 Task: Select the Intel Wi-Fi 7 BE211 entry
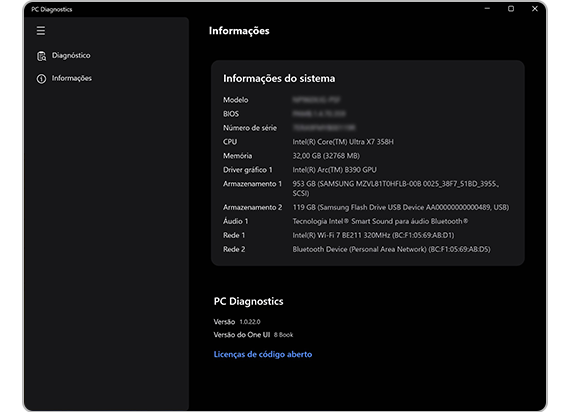(x=373, y=235)
